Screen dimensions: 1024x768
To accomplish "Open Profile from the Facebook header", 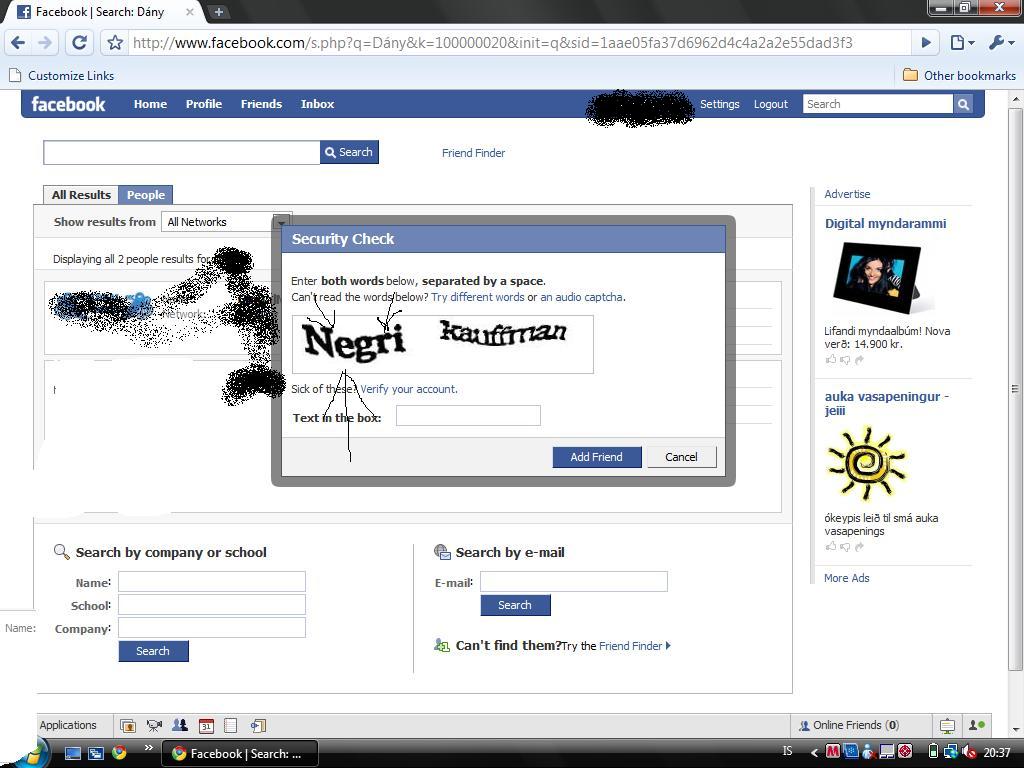I will (x=204, y=104).
